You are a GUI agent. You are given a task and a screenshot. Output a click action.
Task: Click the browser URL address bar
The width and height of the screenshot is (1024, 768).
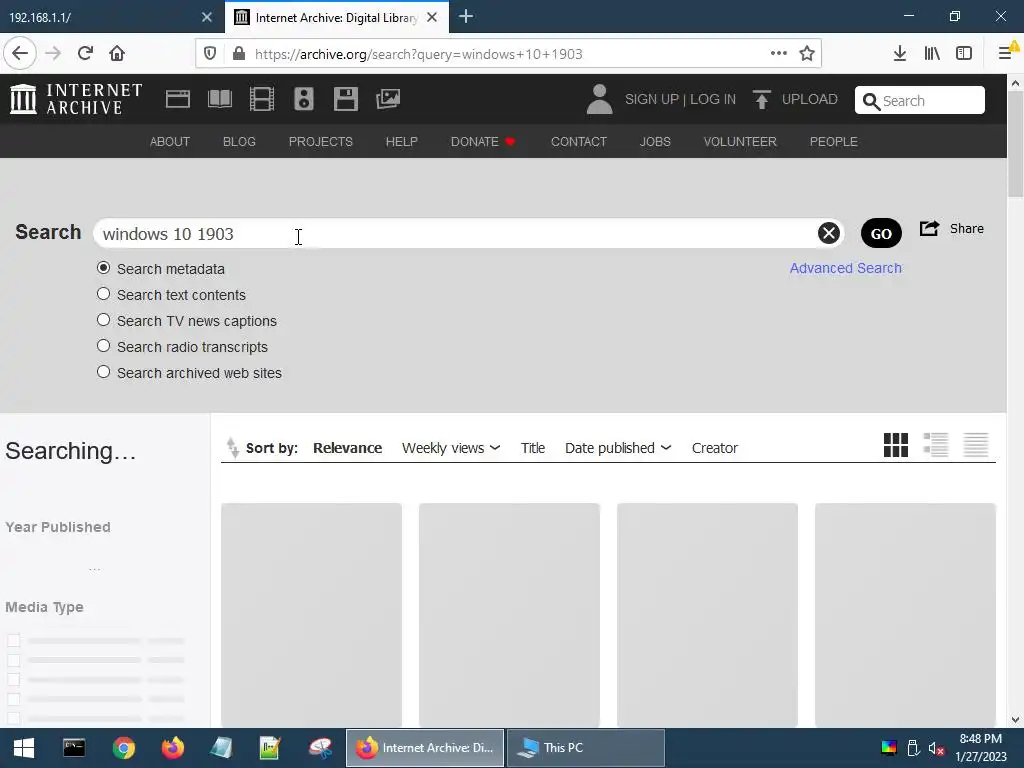click(509, 54)
